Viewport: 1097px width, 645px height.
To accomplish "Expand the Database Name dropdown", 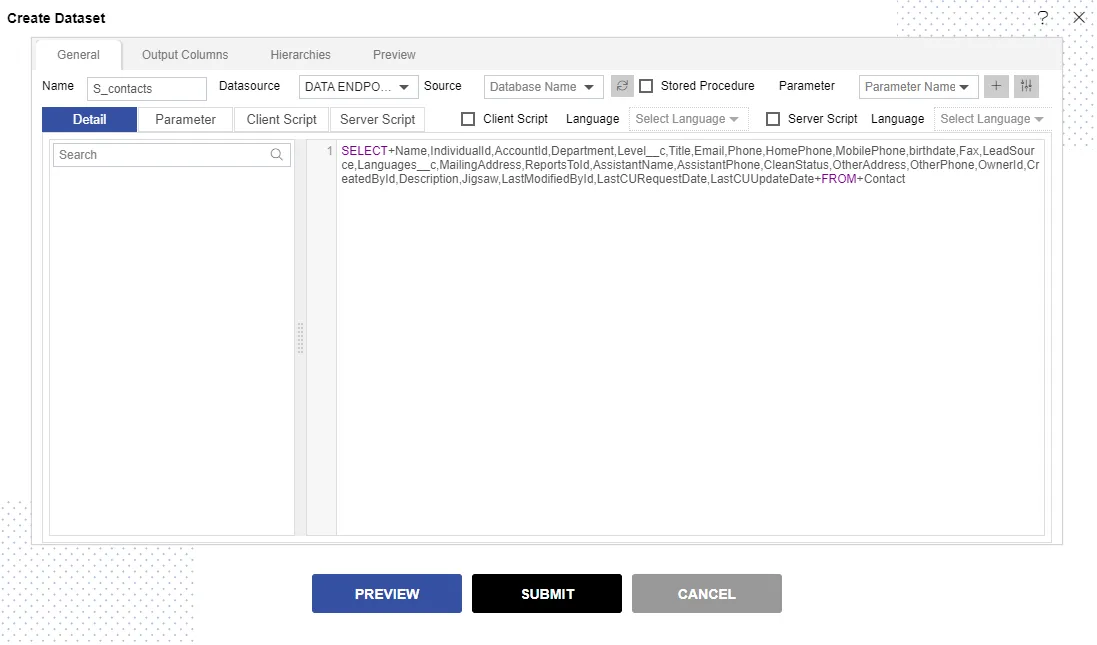I will 543,87.
